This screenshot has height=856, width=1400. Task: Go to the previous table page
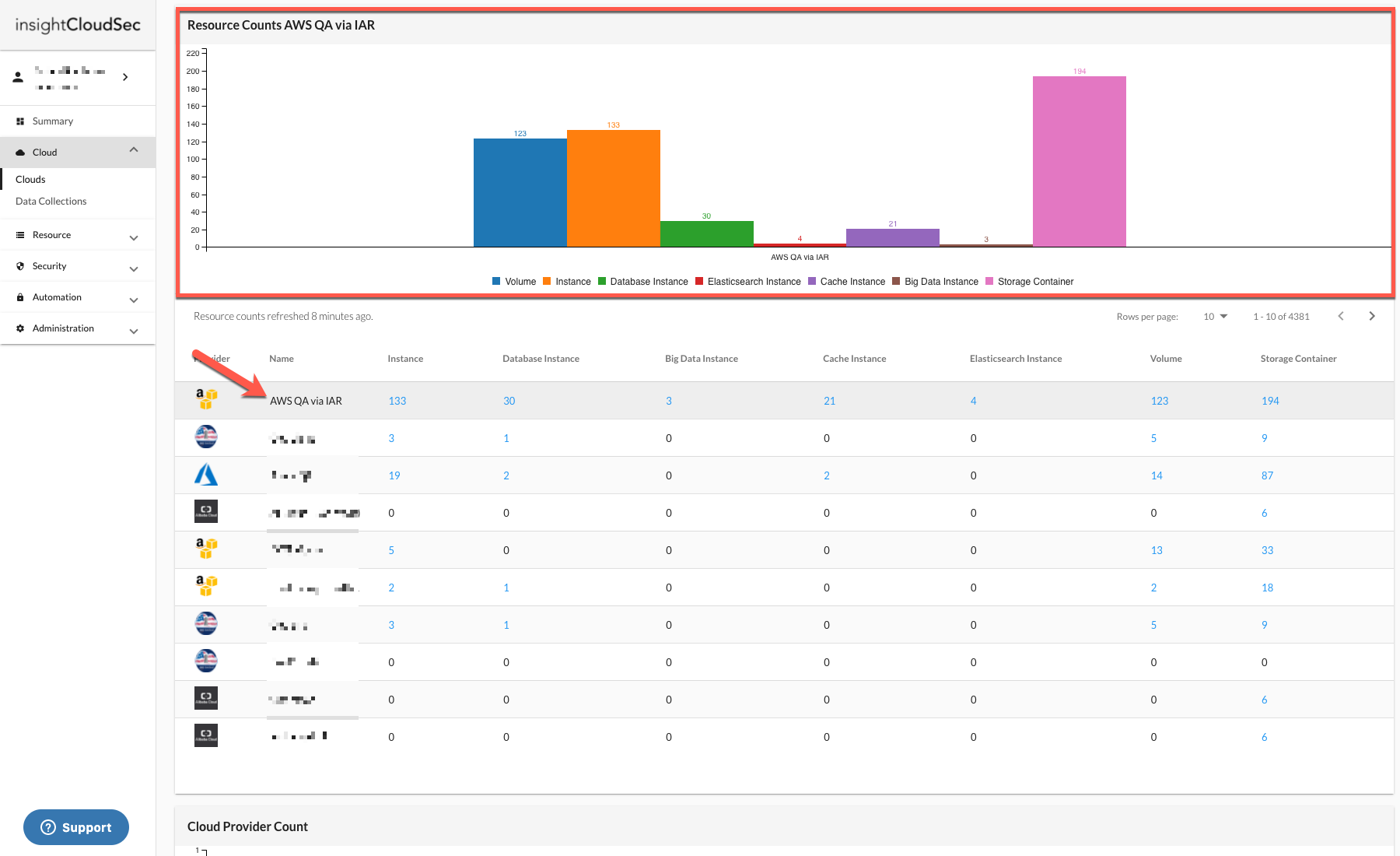click(1341, 316)
